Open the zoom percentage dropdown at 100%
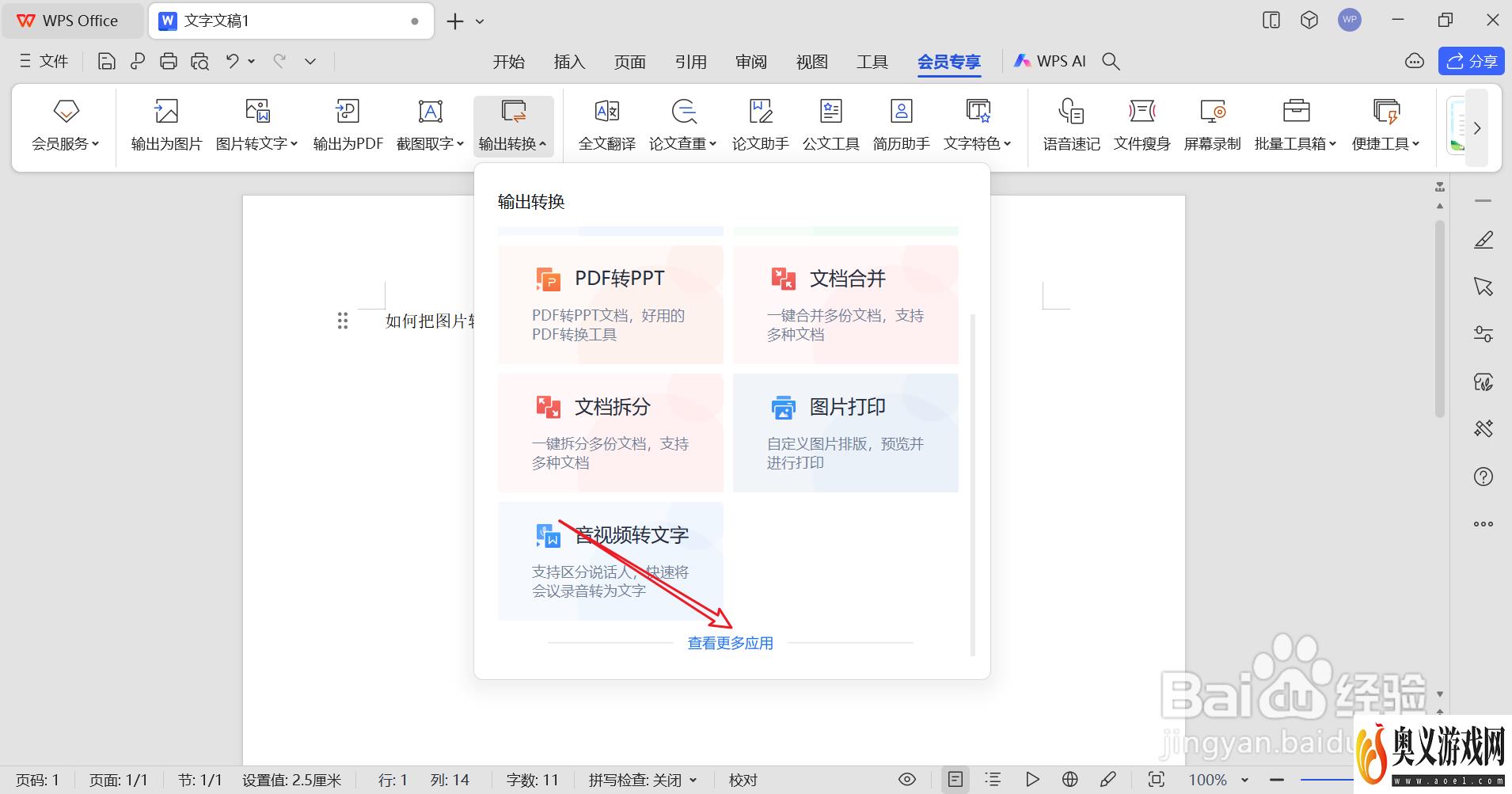1512x794 pixels. pyautogui.click(x=1244, y=780)
